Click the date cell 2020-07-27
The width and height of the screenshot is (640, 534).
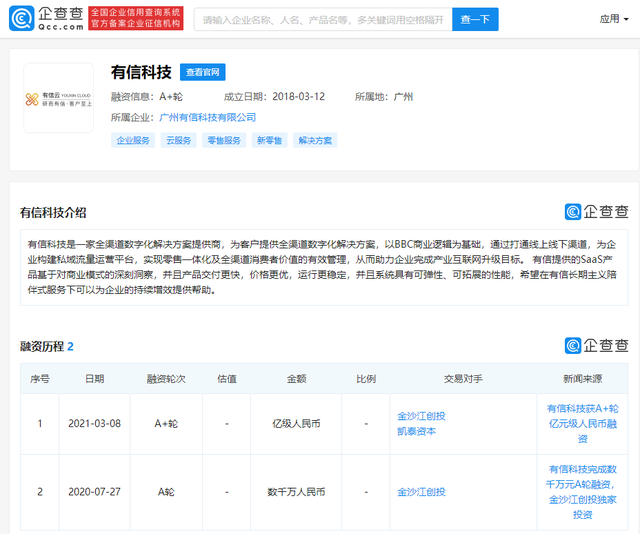pos(94,492)
